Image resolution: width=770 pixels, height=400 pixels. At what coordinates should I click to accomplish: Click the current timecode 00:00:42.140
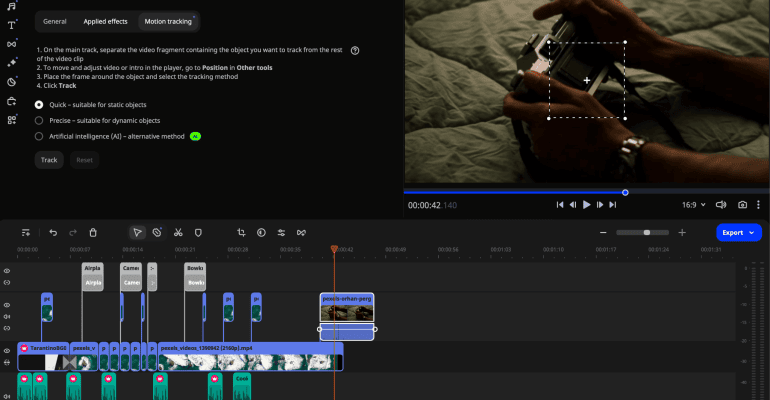click(x=432, y=205)
